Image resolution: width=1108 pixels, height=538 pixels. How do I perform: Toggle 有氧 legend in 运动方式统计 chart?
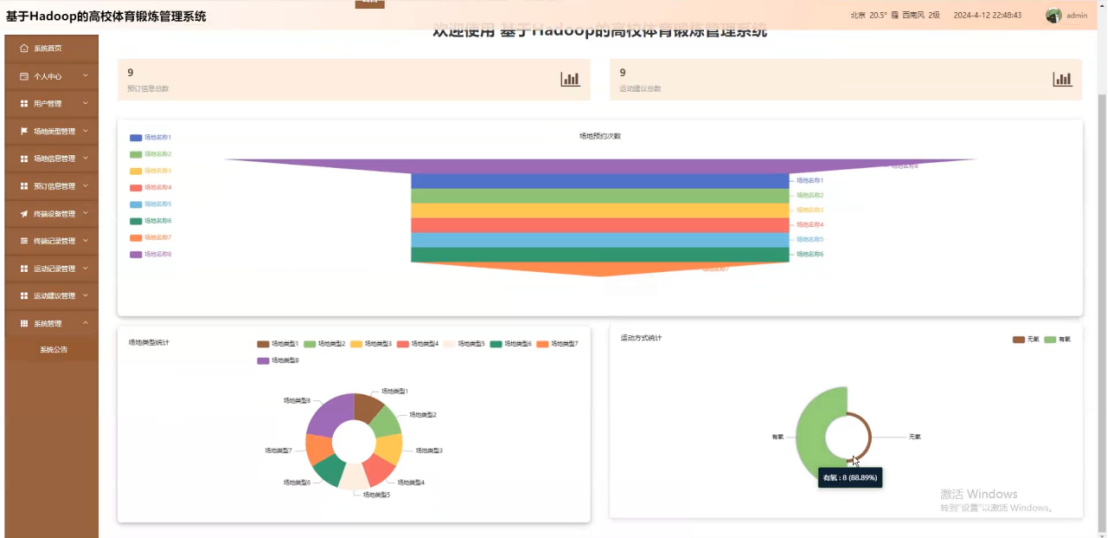pyautogui.click(x=1058, y=339)
